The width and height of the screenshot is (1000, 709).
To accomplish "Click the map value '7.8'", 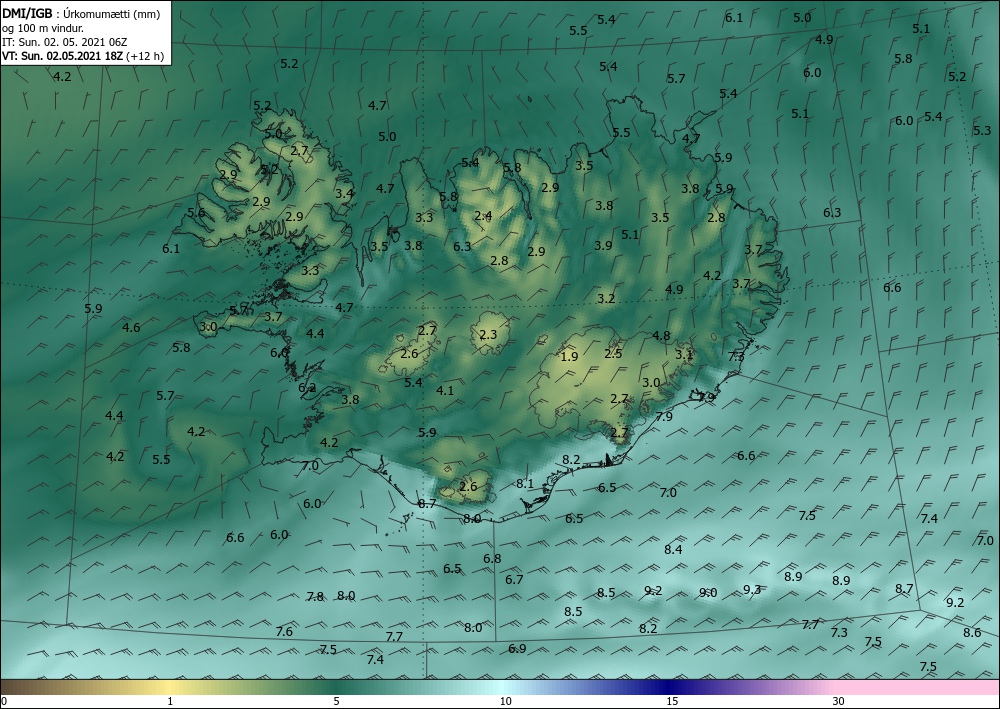I will 315,596.
